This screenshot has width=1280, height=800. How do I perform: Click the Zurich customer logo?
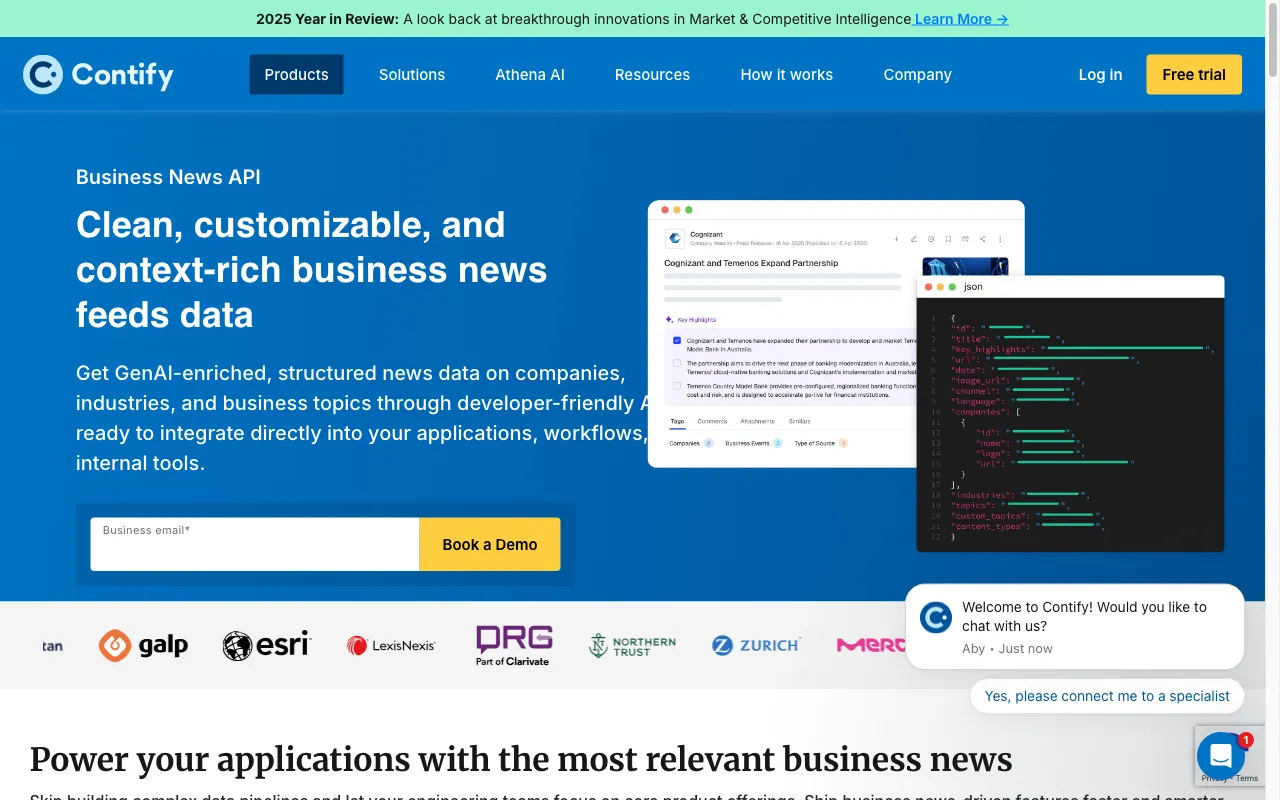[x=756, y=646]
